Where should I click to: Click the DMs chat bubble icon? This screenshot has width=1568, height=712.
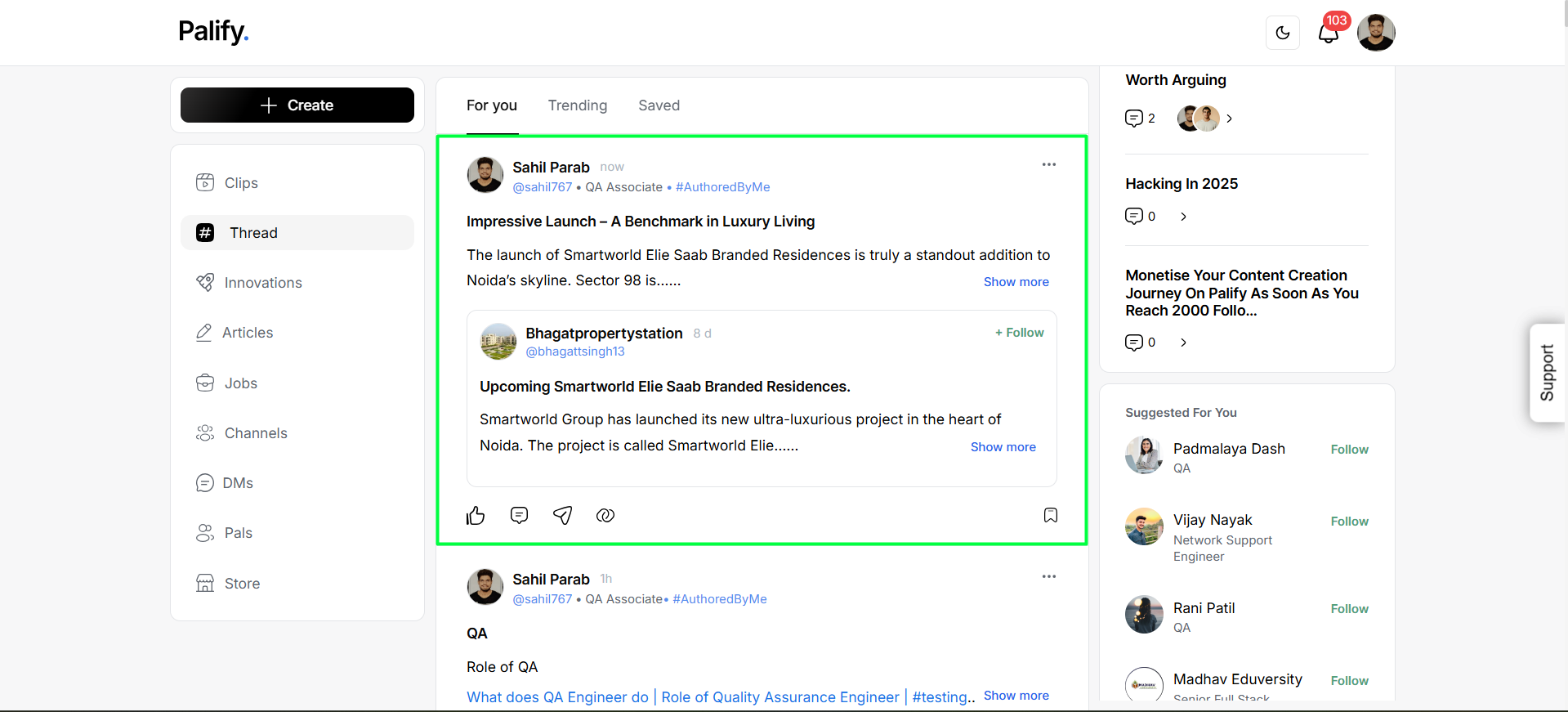pos(204,483)
